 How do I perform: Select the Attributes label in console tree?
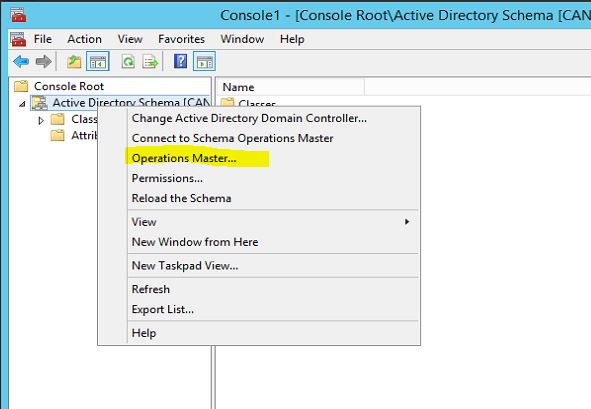click(x=84, y=135)
